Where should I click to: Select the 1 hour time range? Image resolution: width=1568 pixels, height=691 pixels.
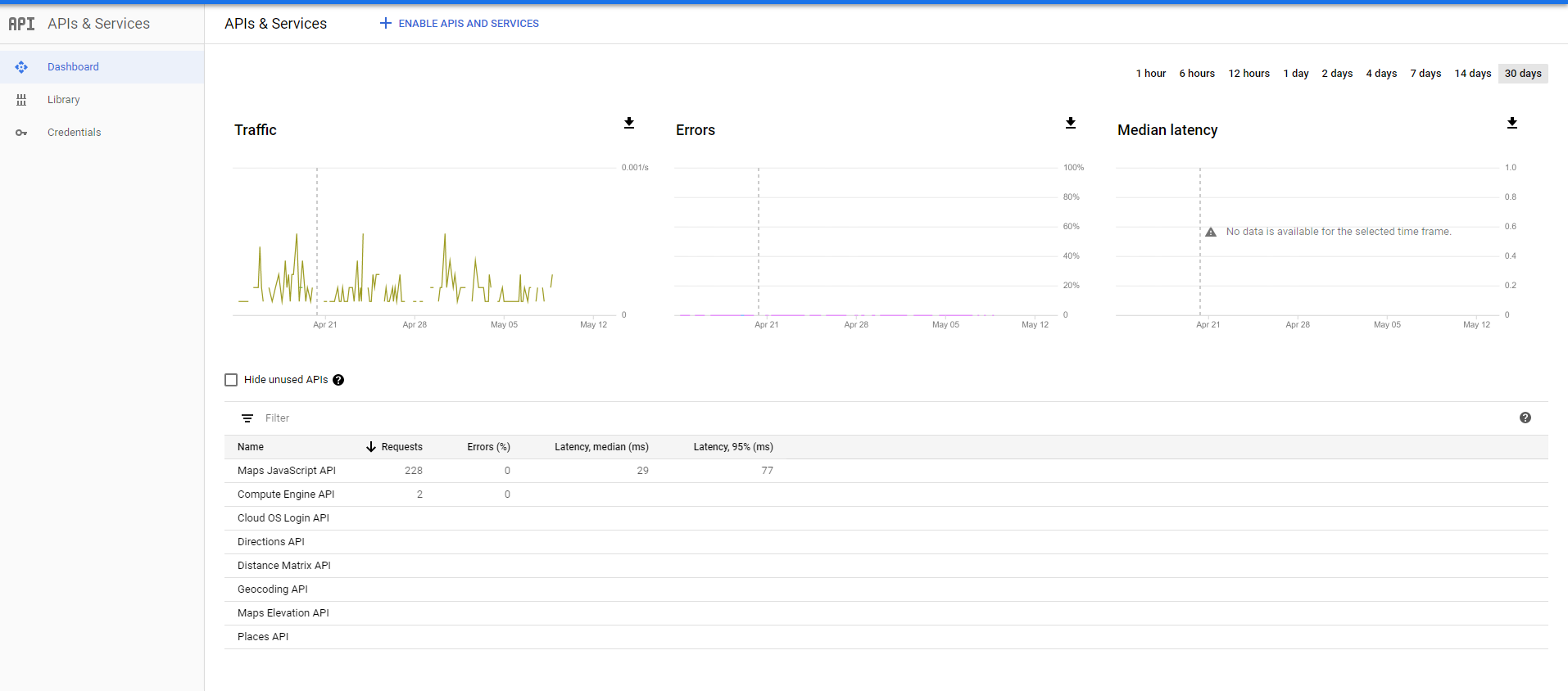1150,74
